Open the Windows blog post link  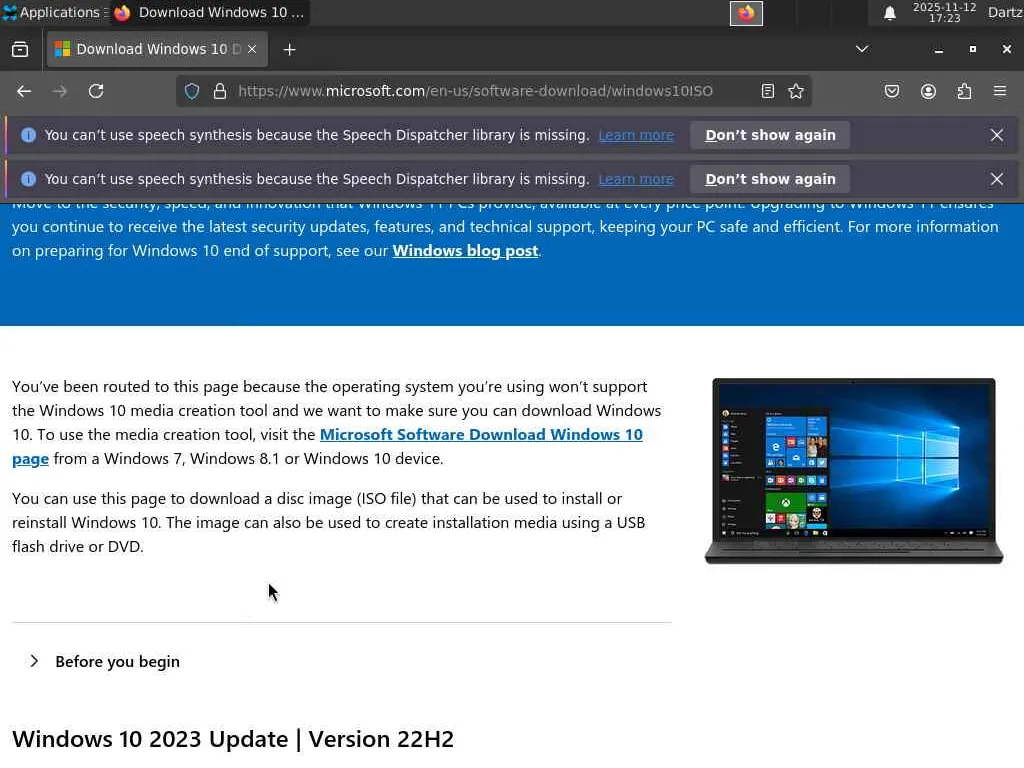[465, 251]
